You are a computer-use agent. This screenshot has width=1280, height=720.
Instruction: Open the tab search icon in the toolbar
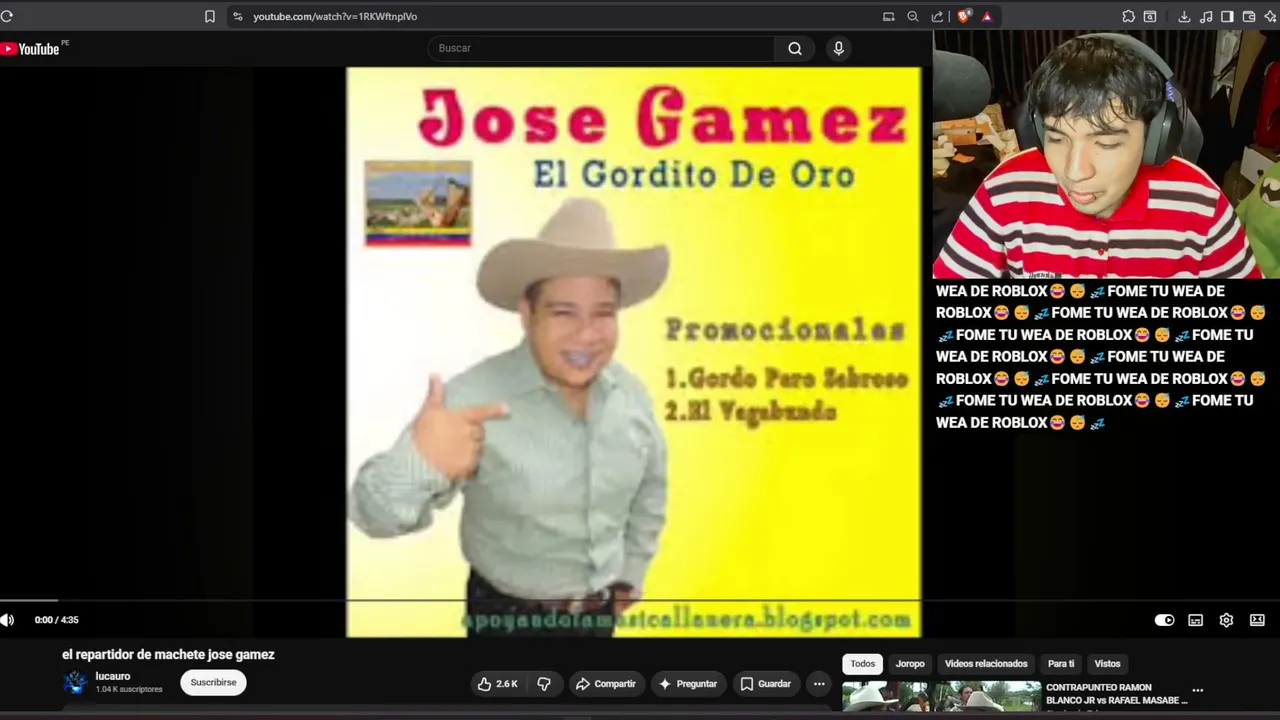(1150, 16)
